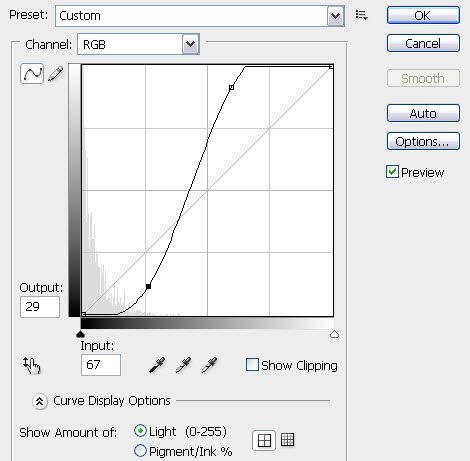Toggle the Preview checkbox
Screen dimensions: 470x461
(392, 172)
